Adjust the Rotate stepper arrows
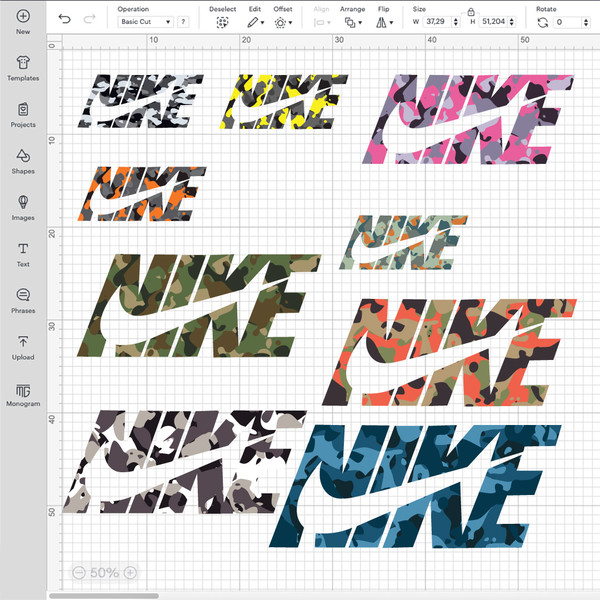Viewport: 600px width, 600px height. click(x=586, y=22)
